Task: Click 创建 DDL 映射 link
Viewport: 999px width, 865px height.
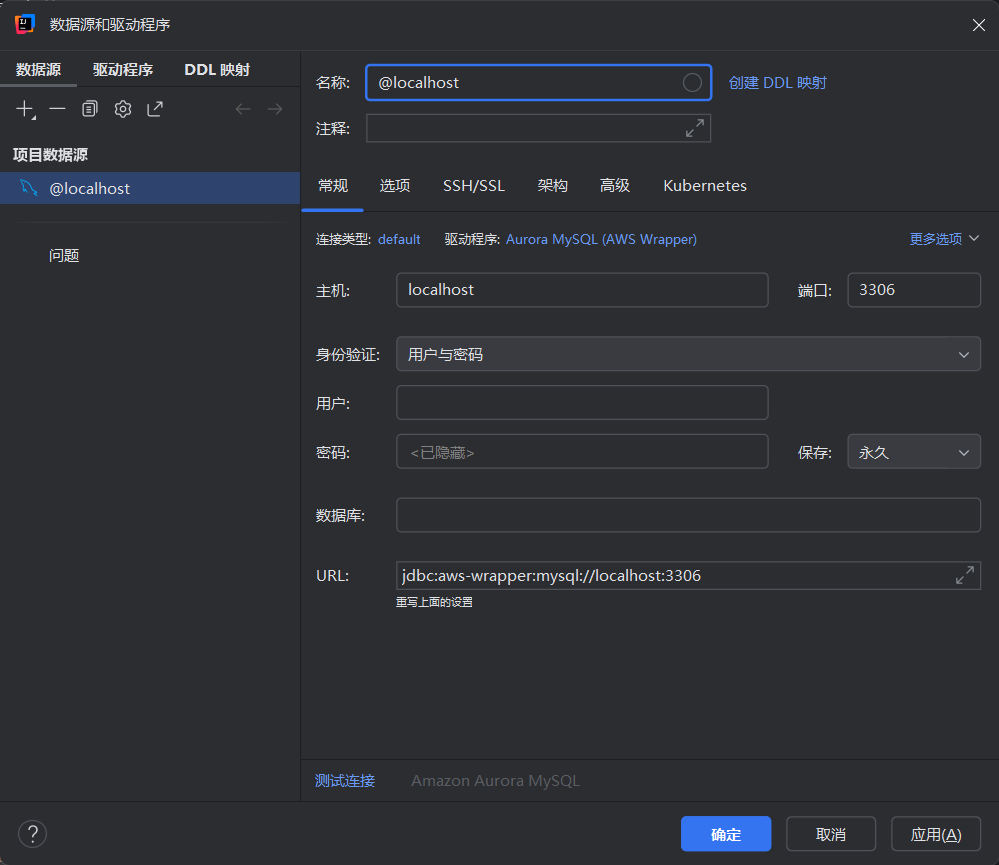Action: point(777,83)
